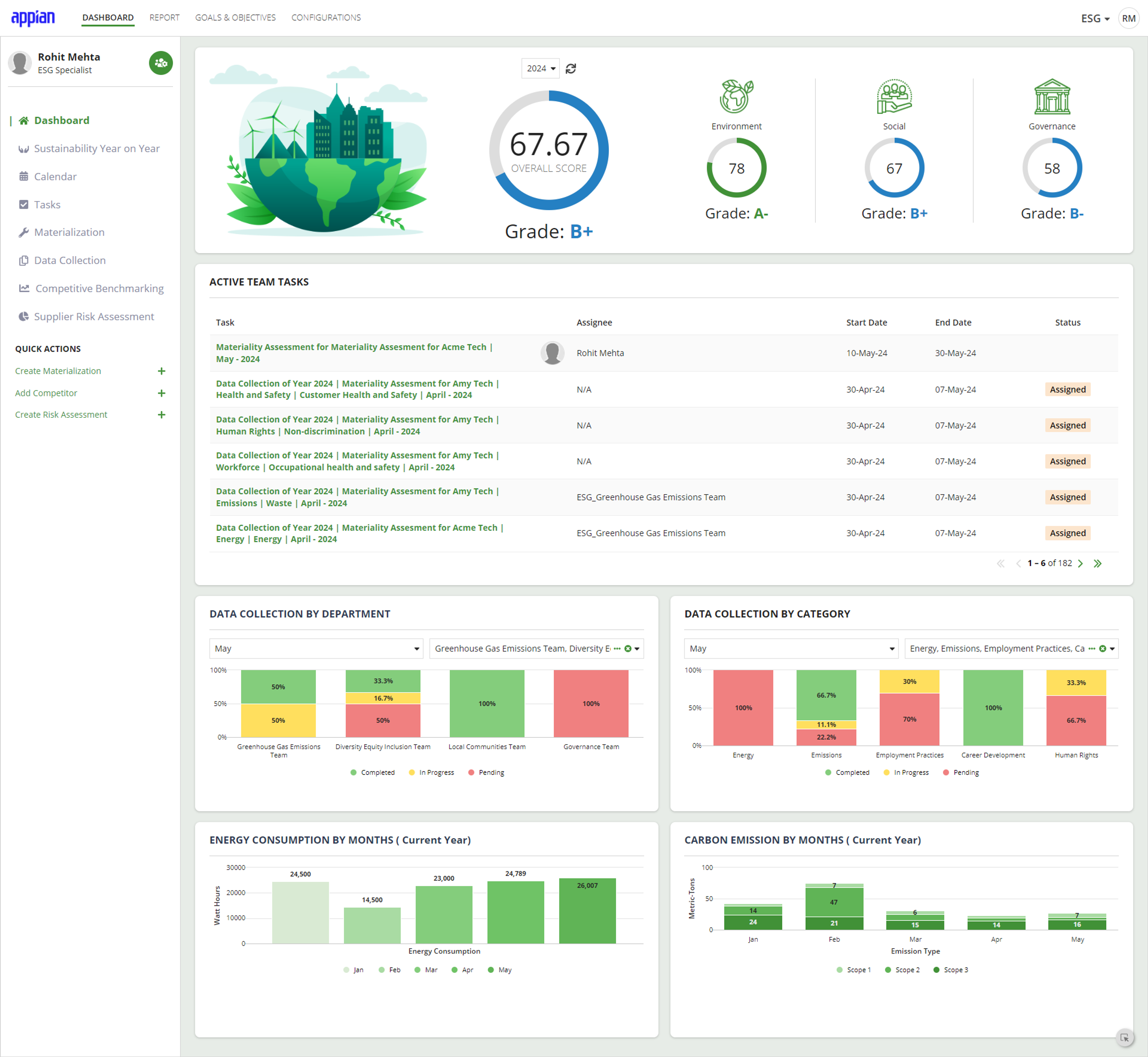1148x1057 pixels.
Task: Click the previous page arrow icon
Action: (x=1018, y=563)
